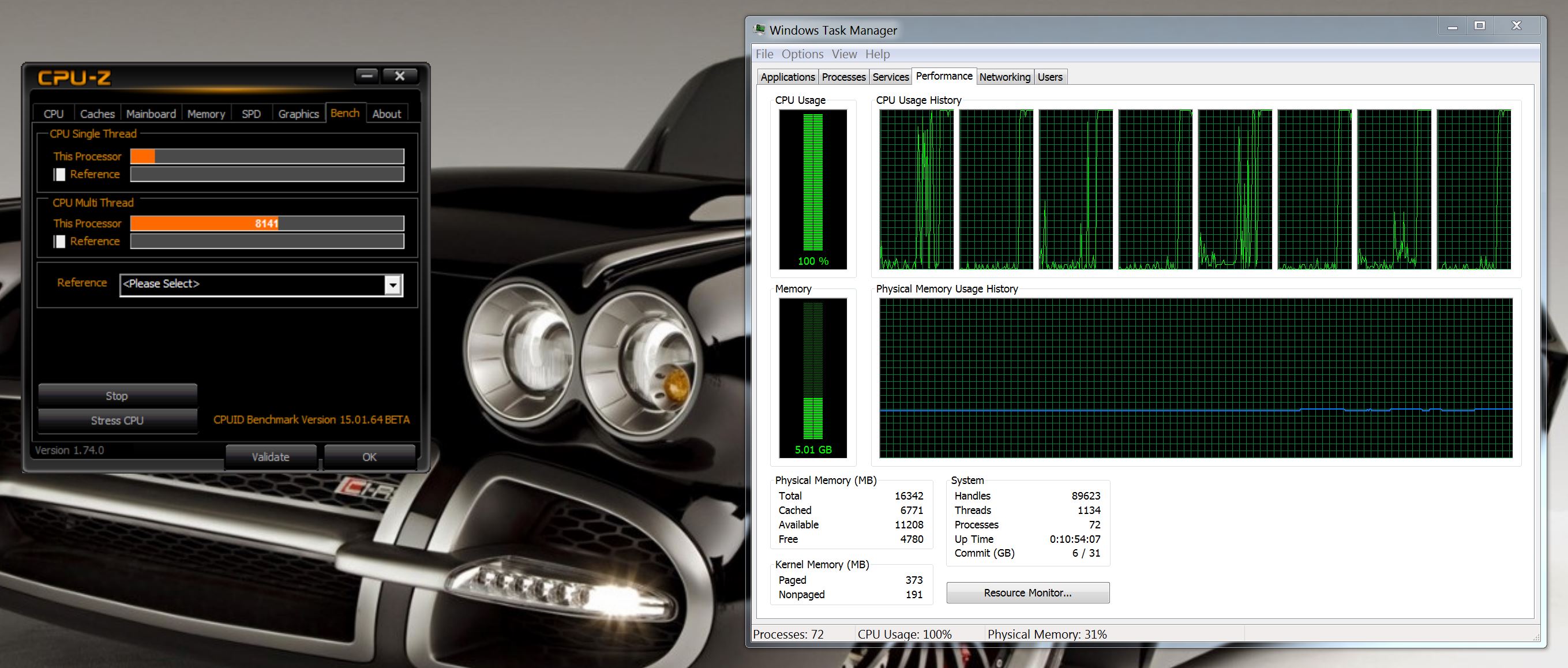1568x668 pixels.
Task: Enable Reference checkbox under CPU Multi Thread
Action: tap(59, 242)
